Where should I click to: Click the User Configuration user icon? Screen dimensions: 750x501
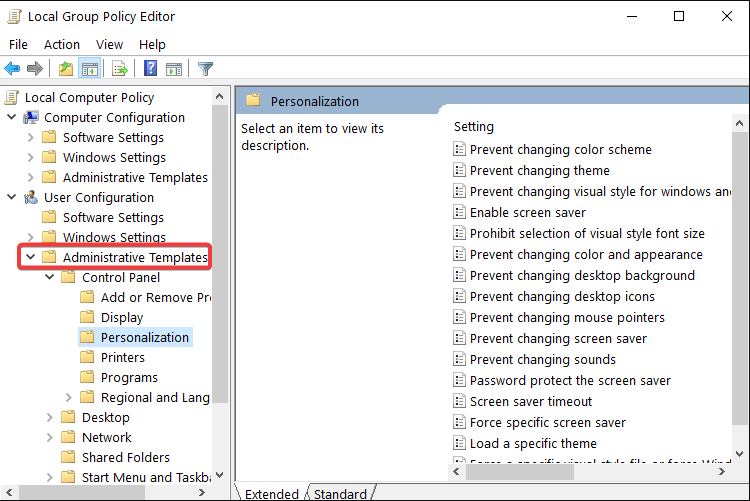pyautogui.click(x=31, y=197)
